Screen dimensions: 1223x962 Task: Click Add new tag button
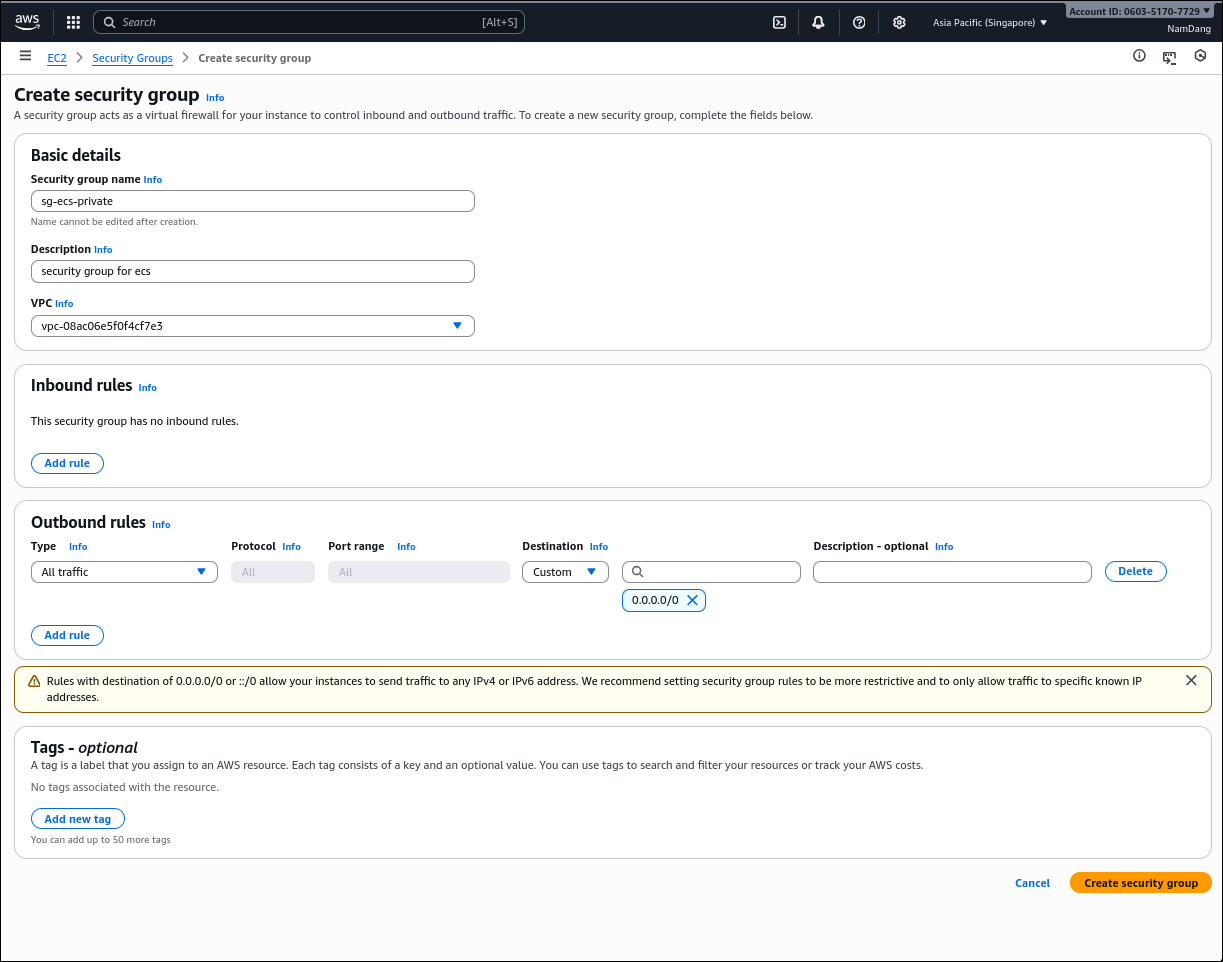pos(78,819)
